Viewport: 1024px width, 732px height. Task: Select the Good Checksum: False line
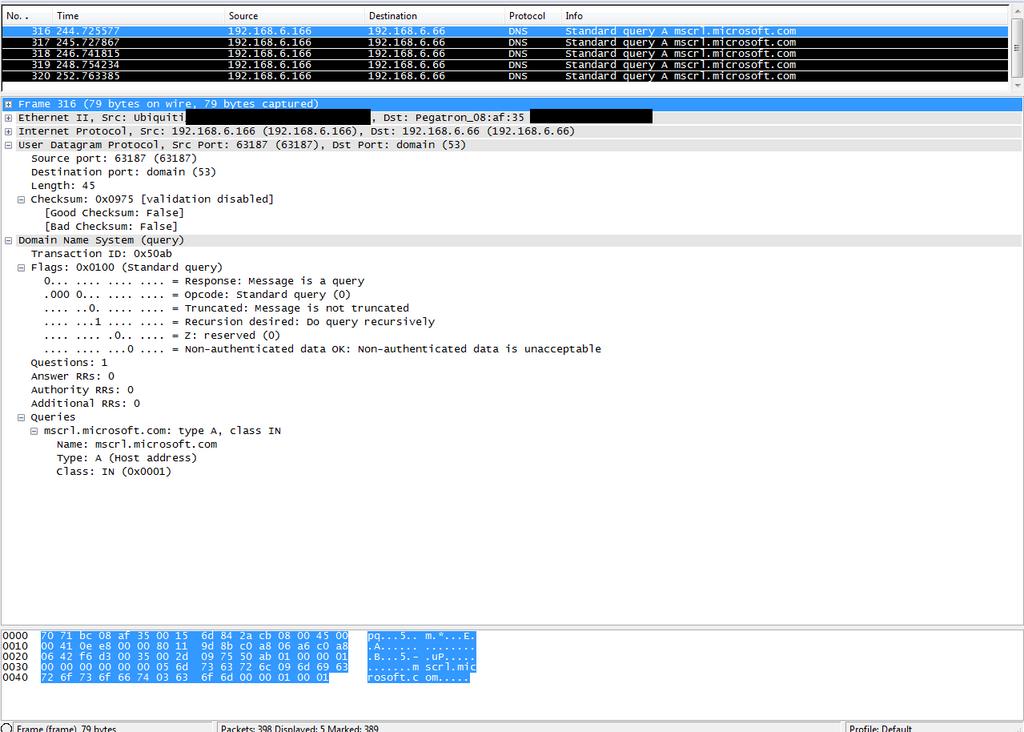tap(114, 213)
